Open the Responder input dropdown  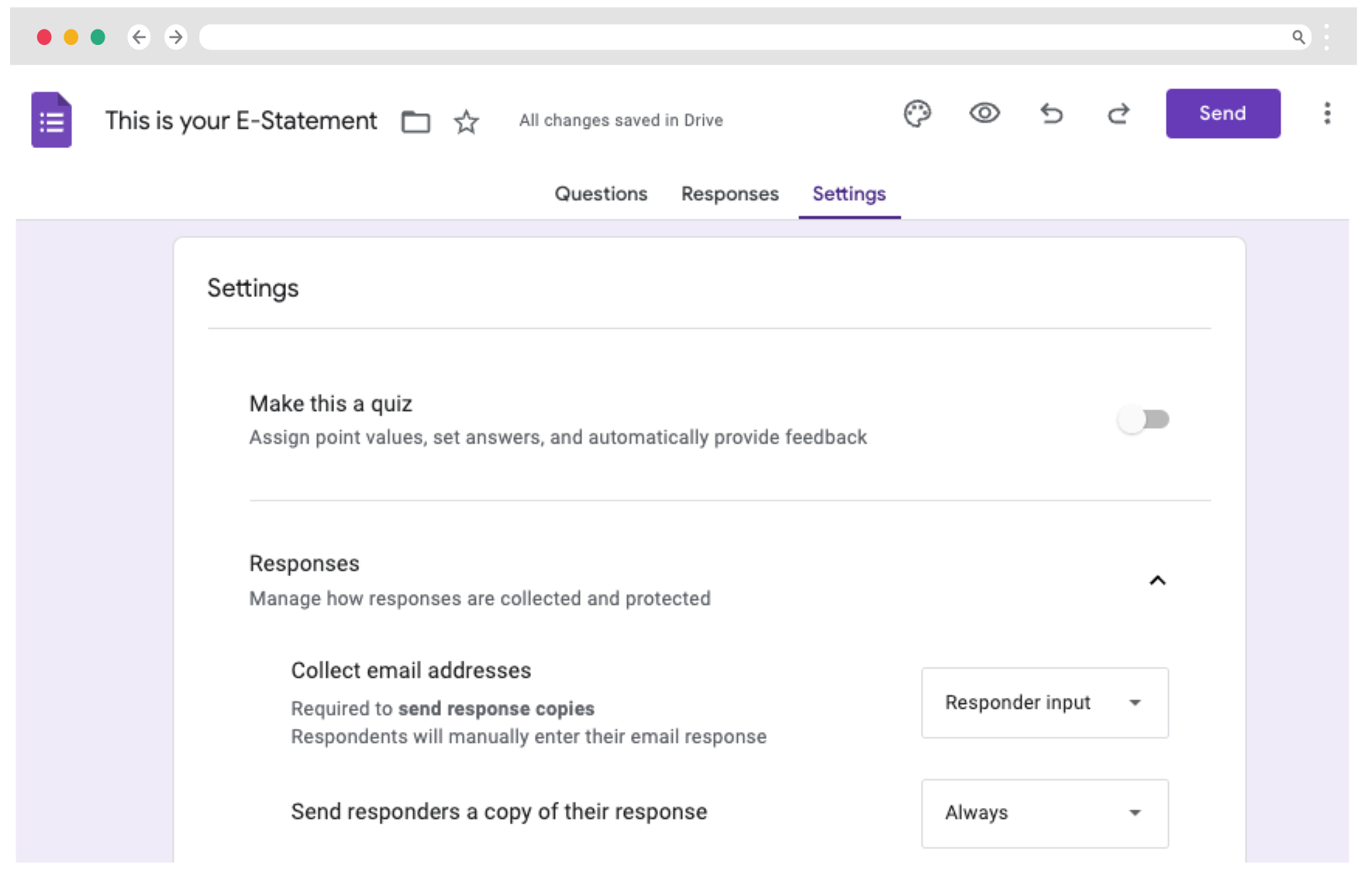[x=1044, y=703]
